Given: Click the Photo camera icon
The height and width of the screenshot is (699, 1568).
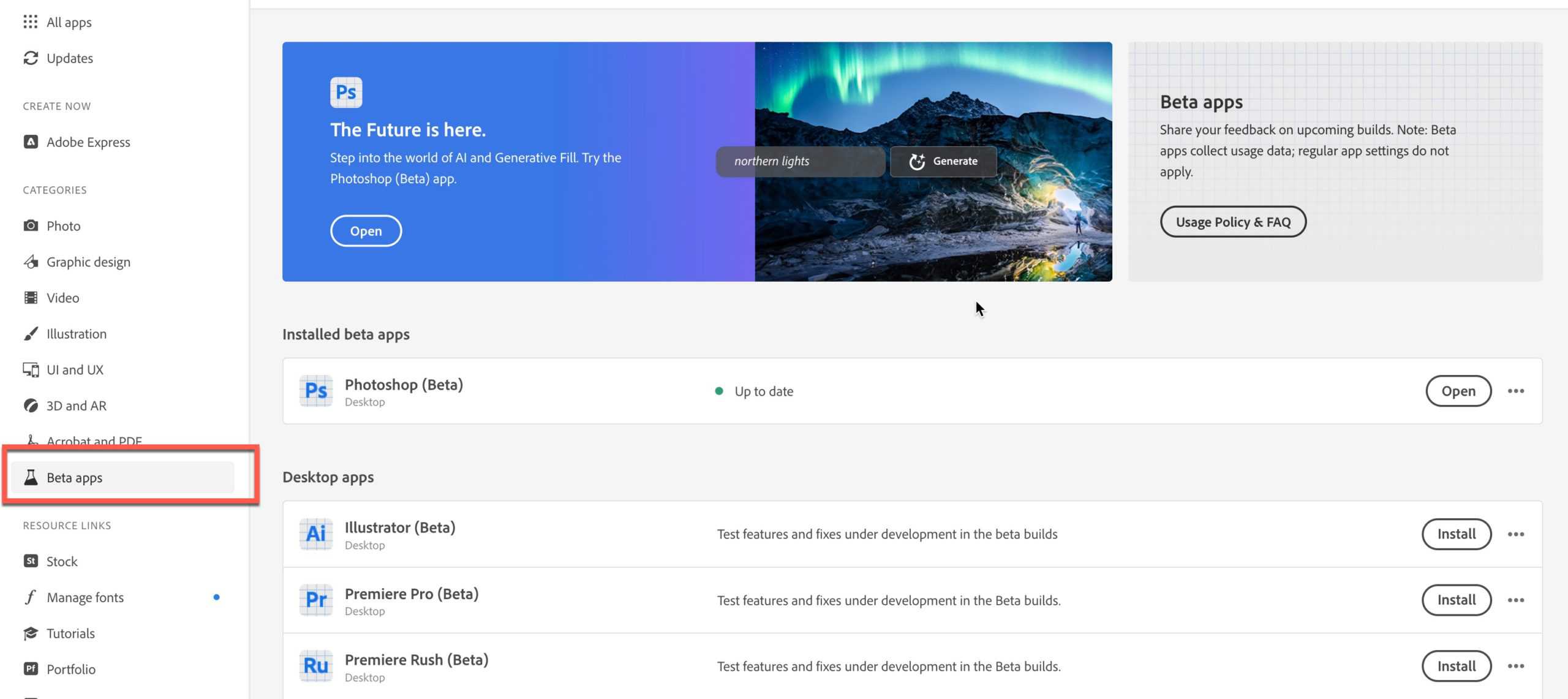Looking at the screenshot, I should pos(31,226).
